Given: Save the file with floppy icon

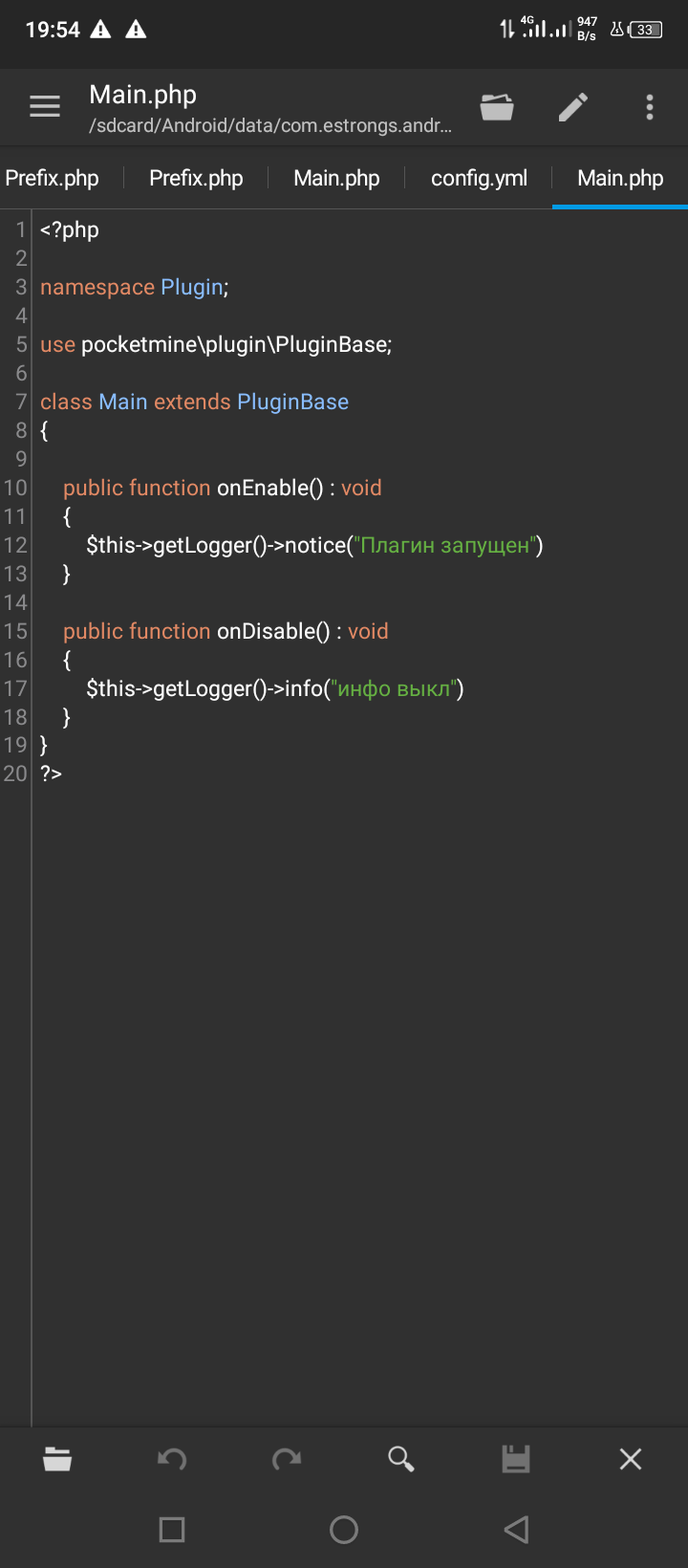Looking at the screenshot, I should 516,1459.
